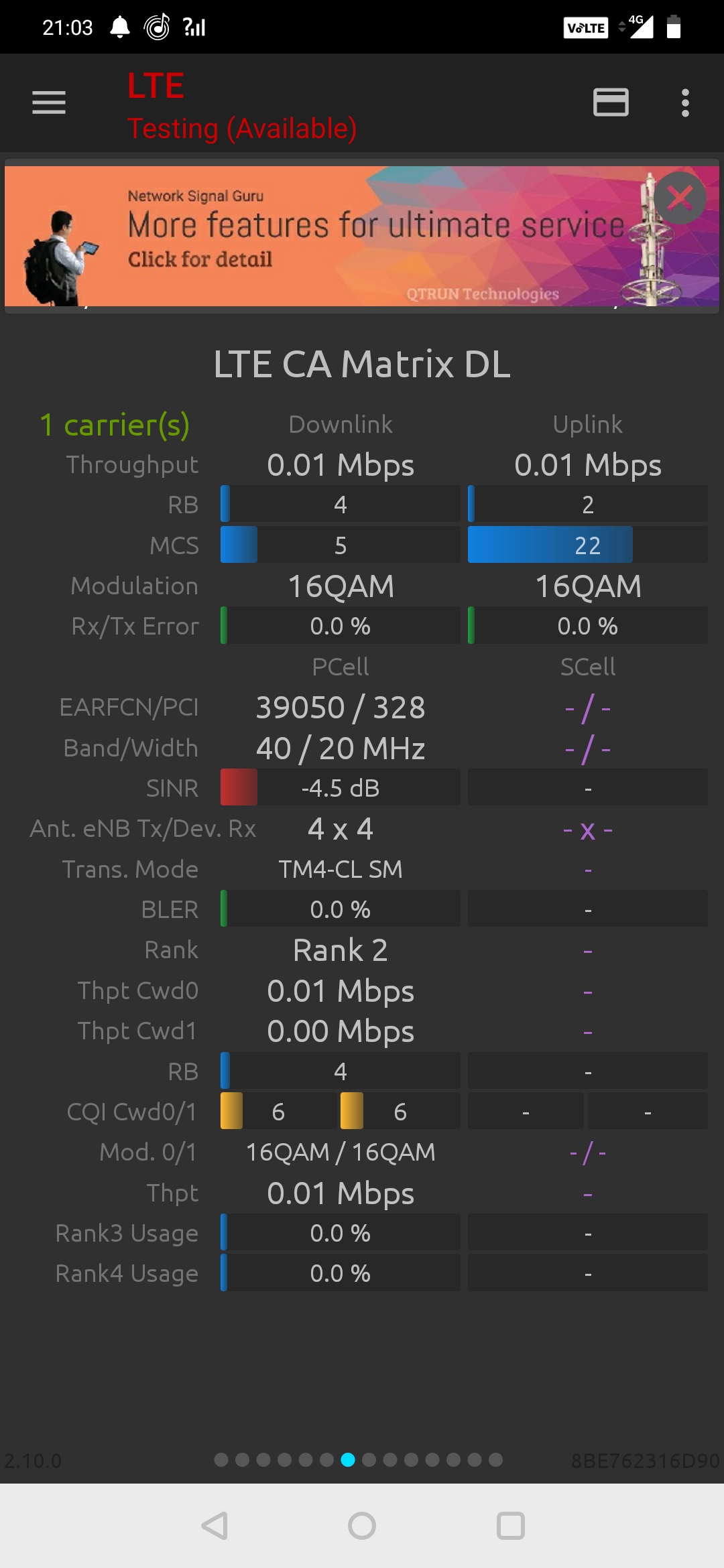Click the 'Click for detail' ad link

point(200,259)
